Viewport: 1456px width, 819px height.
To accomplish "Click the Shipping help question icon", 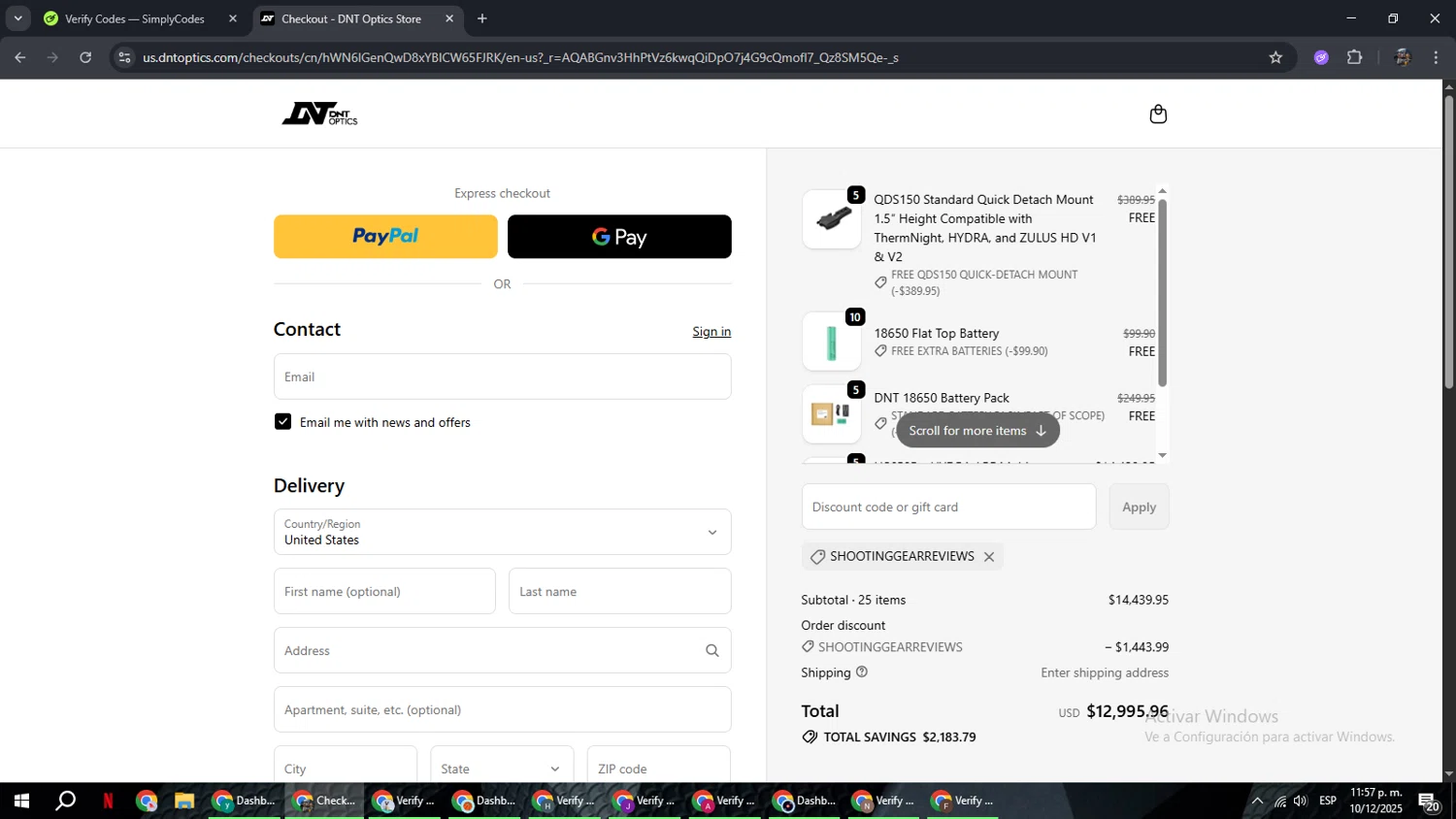I will [x=862, y=672].
